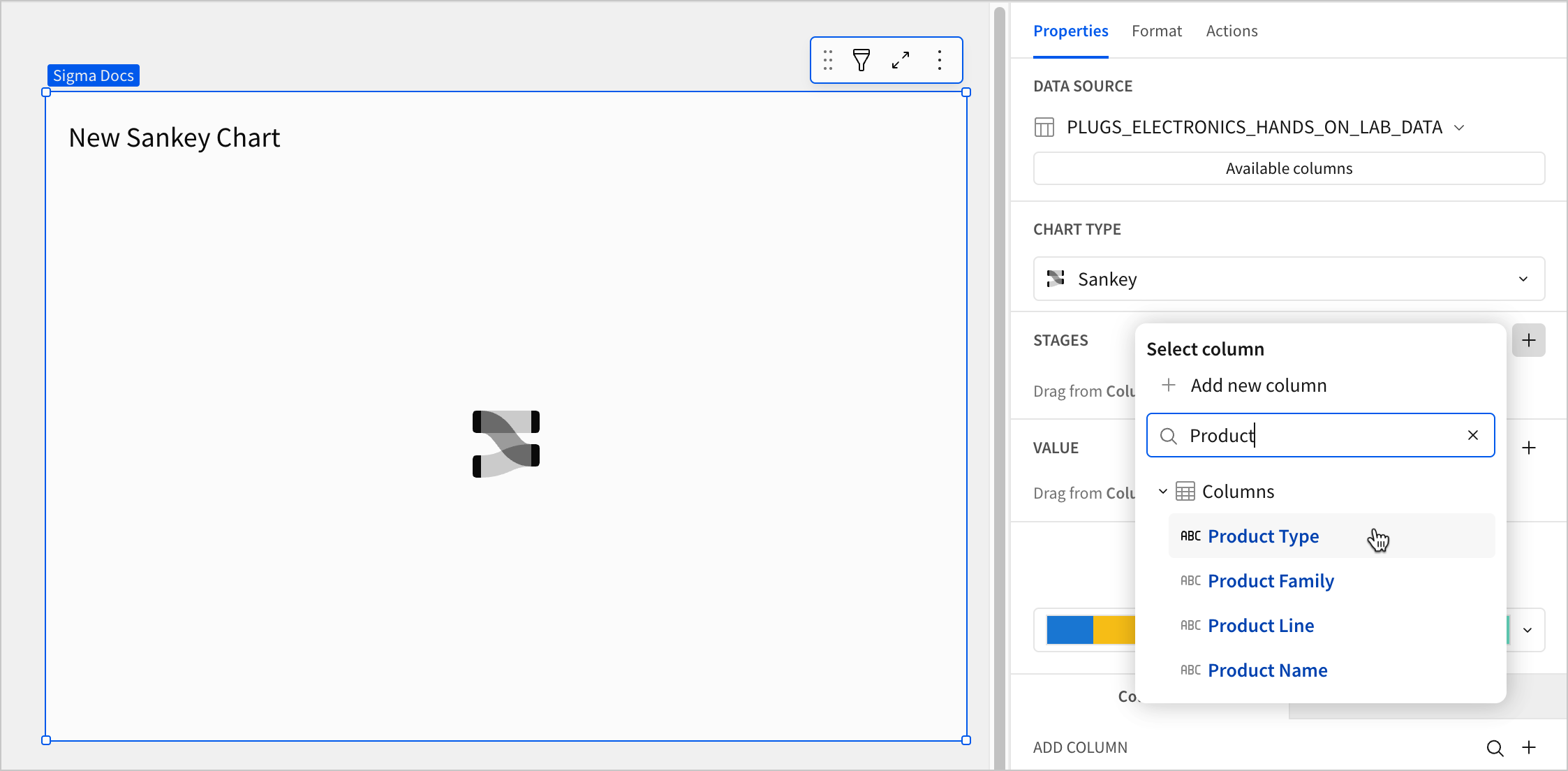Select Product Family from the column list
This screenshot has height=771, width=1568.
[1271, 580]
